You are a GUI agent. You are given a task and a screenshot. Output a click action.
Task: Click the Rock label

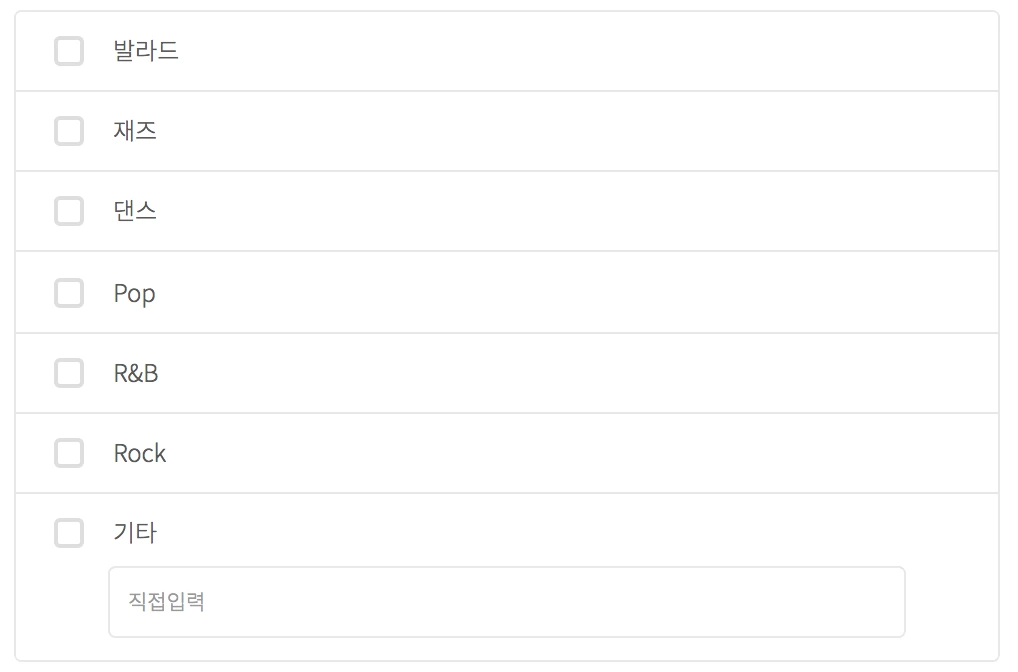(x=139, y=453)
